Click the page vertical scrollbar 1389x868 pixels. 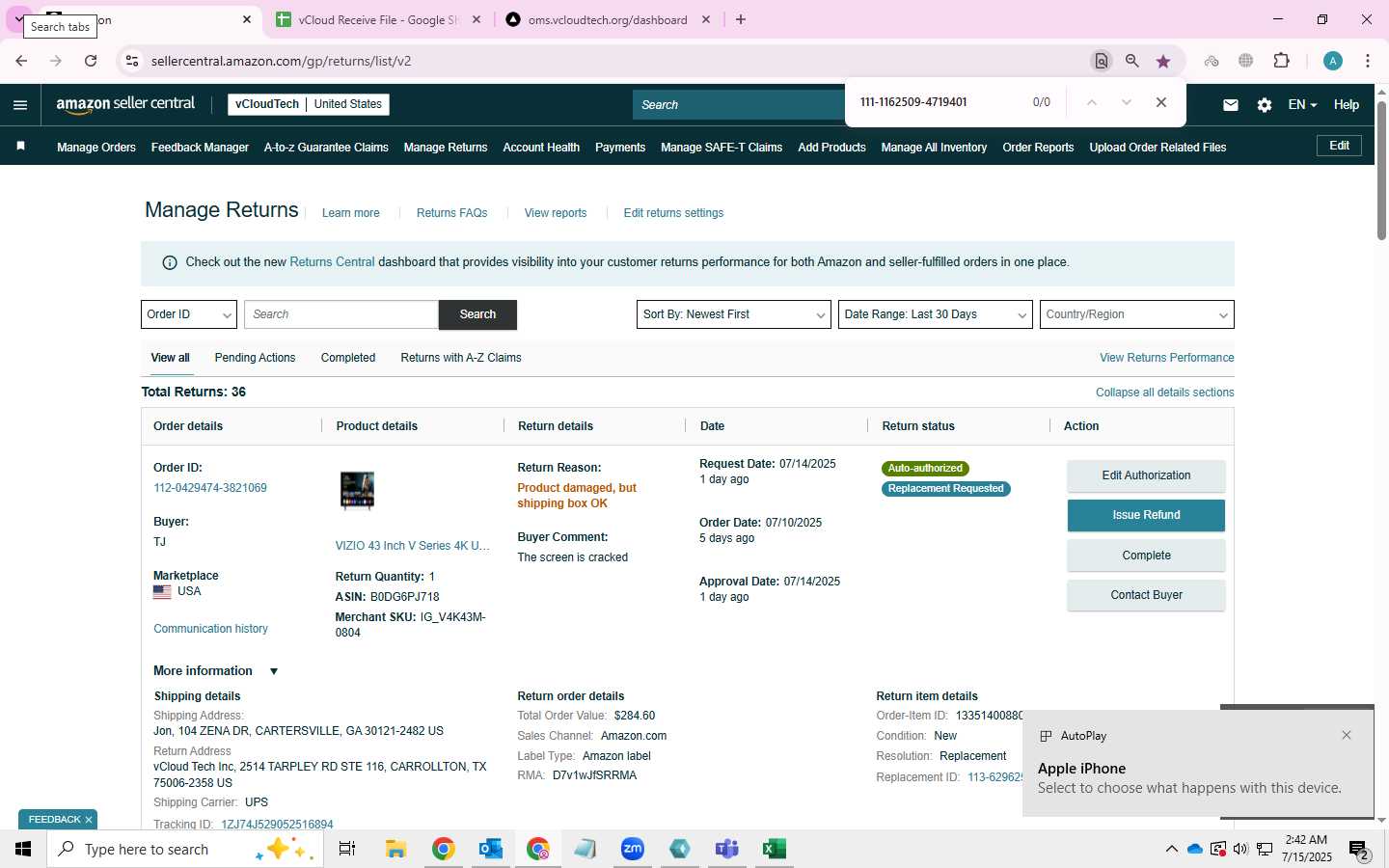tap(1381, 170)
